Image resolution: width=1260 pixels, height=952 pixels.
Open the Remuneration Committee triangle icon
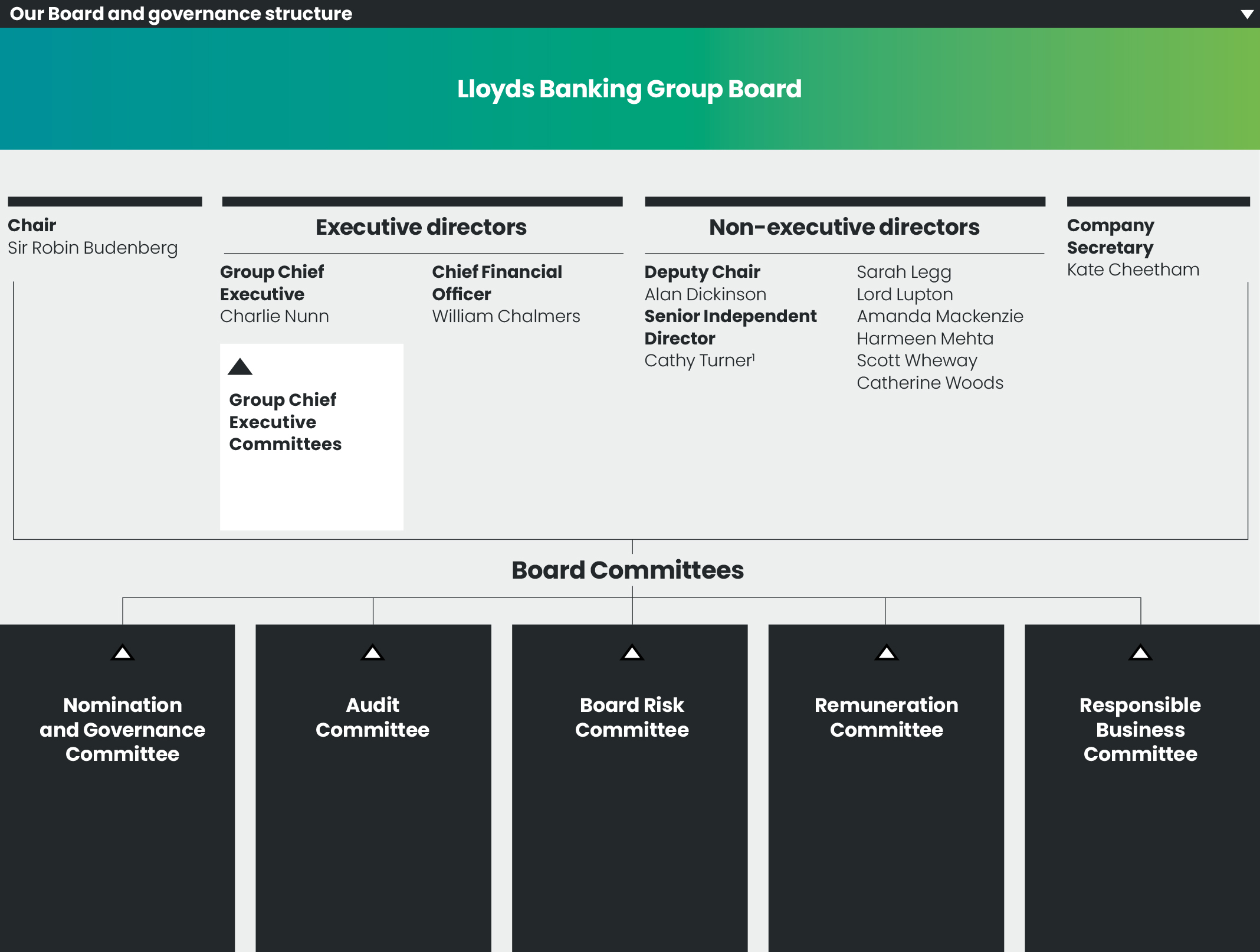pos(886,652)
